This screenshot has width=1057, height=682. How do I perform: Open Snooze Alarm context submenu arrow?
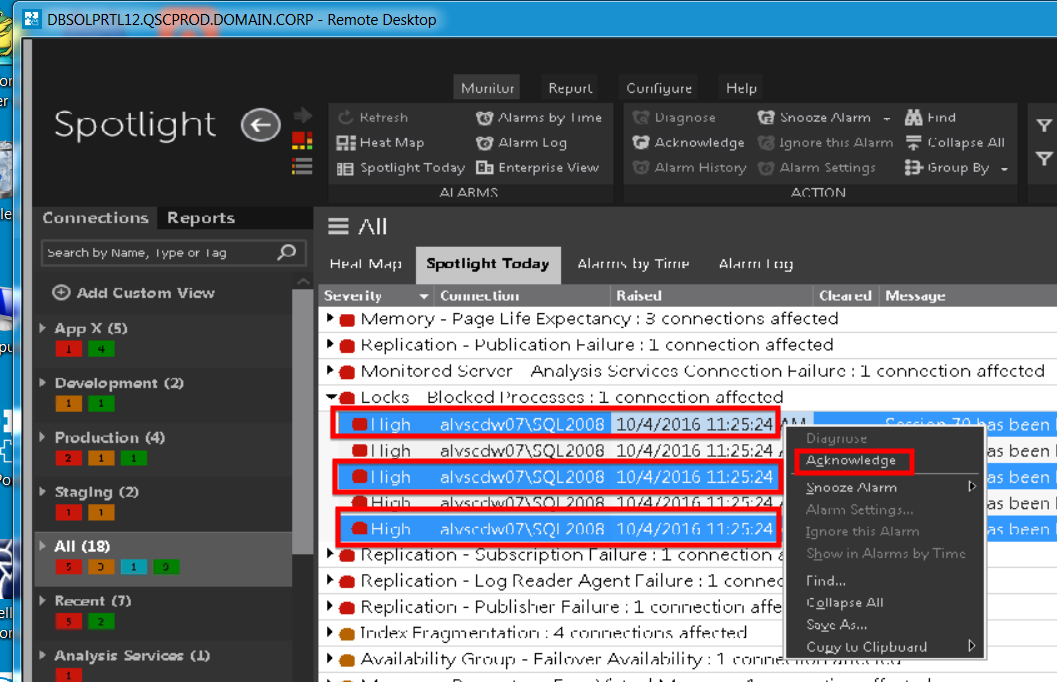coord(971,487)
